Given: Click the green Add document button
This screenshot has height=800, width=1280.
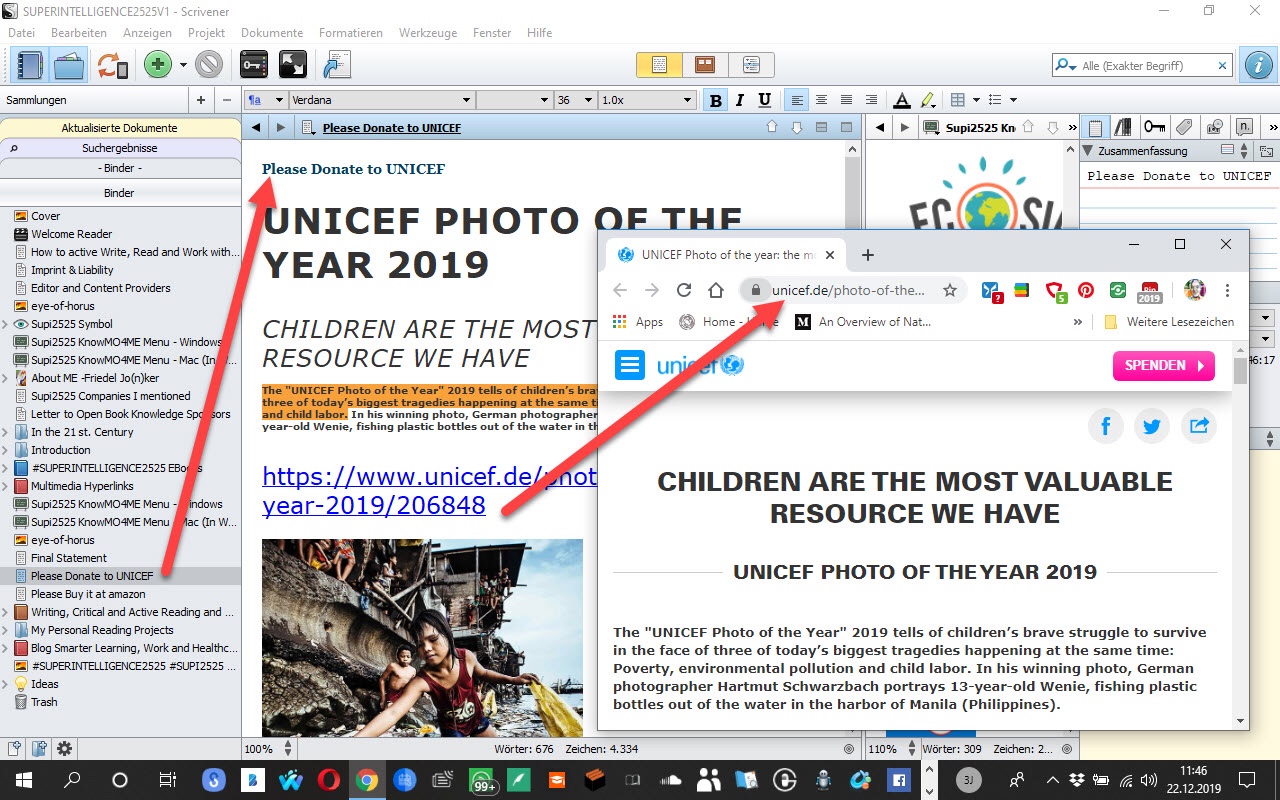Looking at the screenshot, I should 157,65.
